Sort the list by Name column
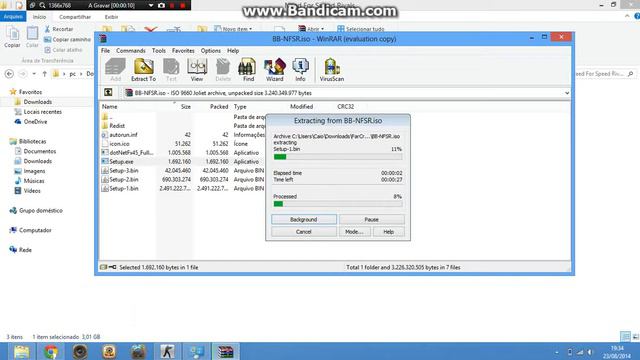Viewport: 640px width, 360px height. pos(109,107)
